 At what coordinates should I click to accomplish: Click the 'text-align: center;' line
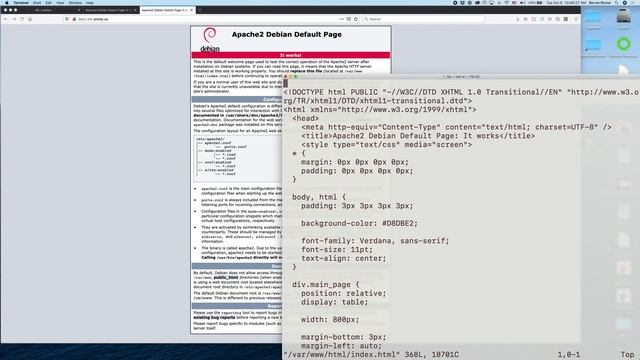[344, 258]
